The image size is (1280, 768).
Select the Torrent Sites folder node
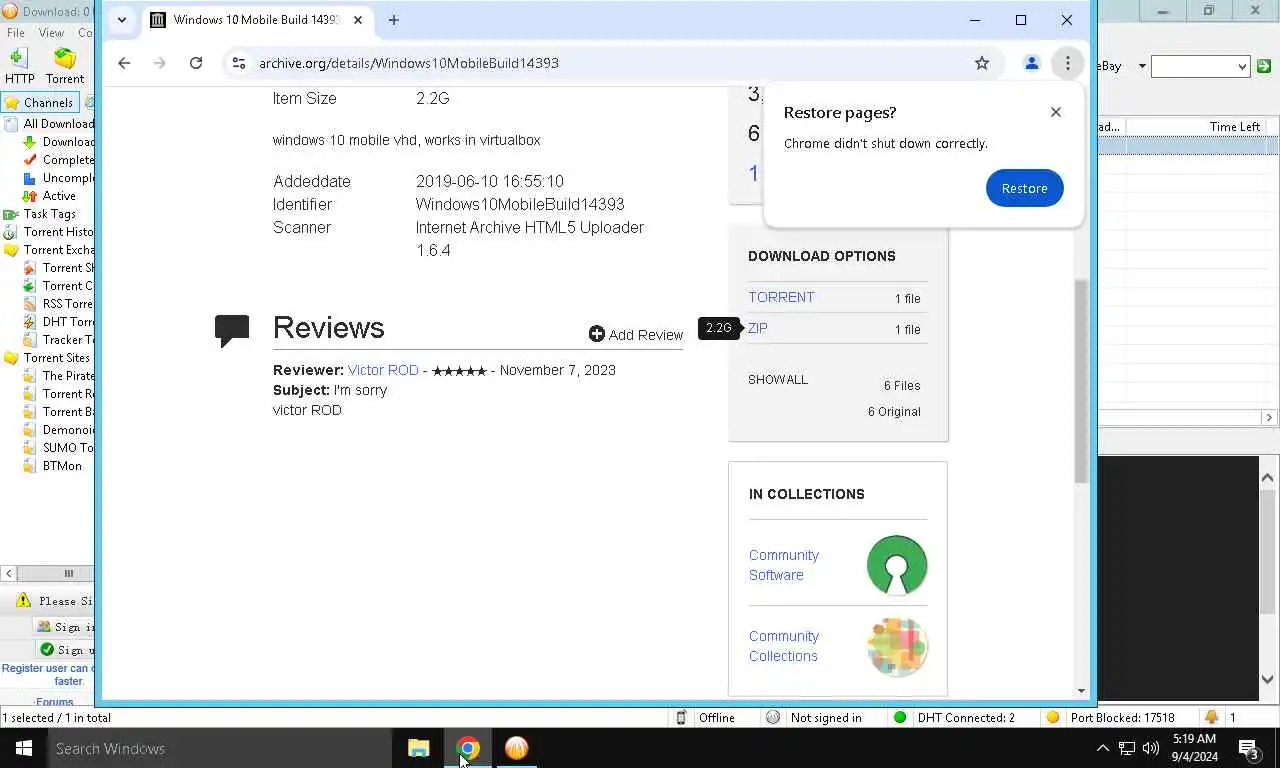(x=56, y=358)
